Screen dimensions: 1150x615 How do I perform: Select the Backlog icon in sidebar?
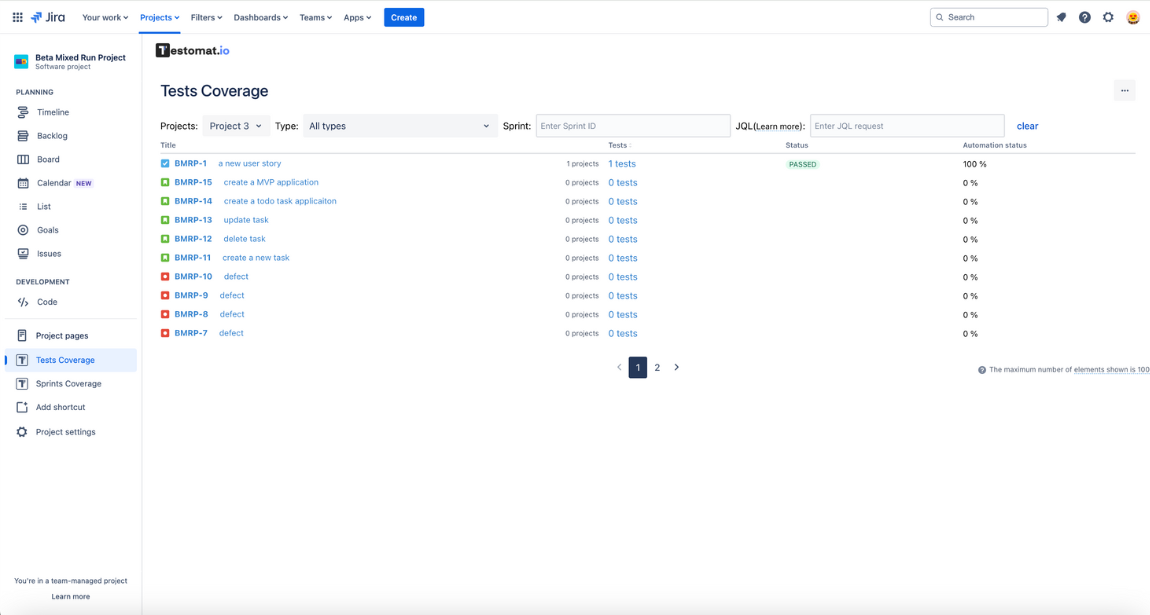point(23,136)
